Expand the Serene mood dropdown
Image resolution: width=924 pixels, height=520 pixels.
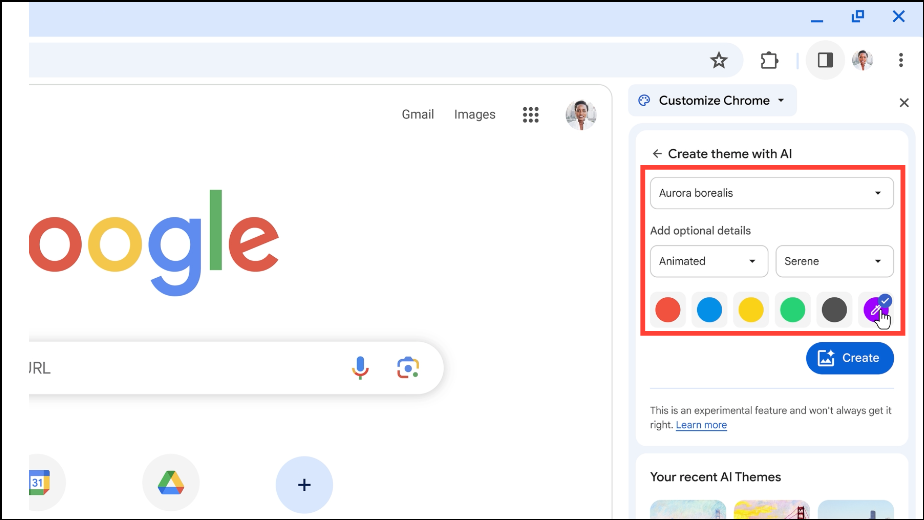tap(834, 261)
